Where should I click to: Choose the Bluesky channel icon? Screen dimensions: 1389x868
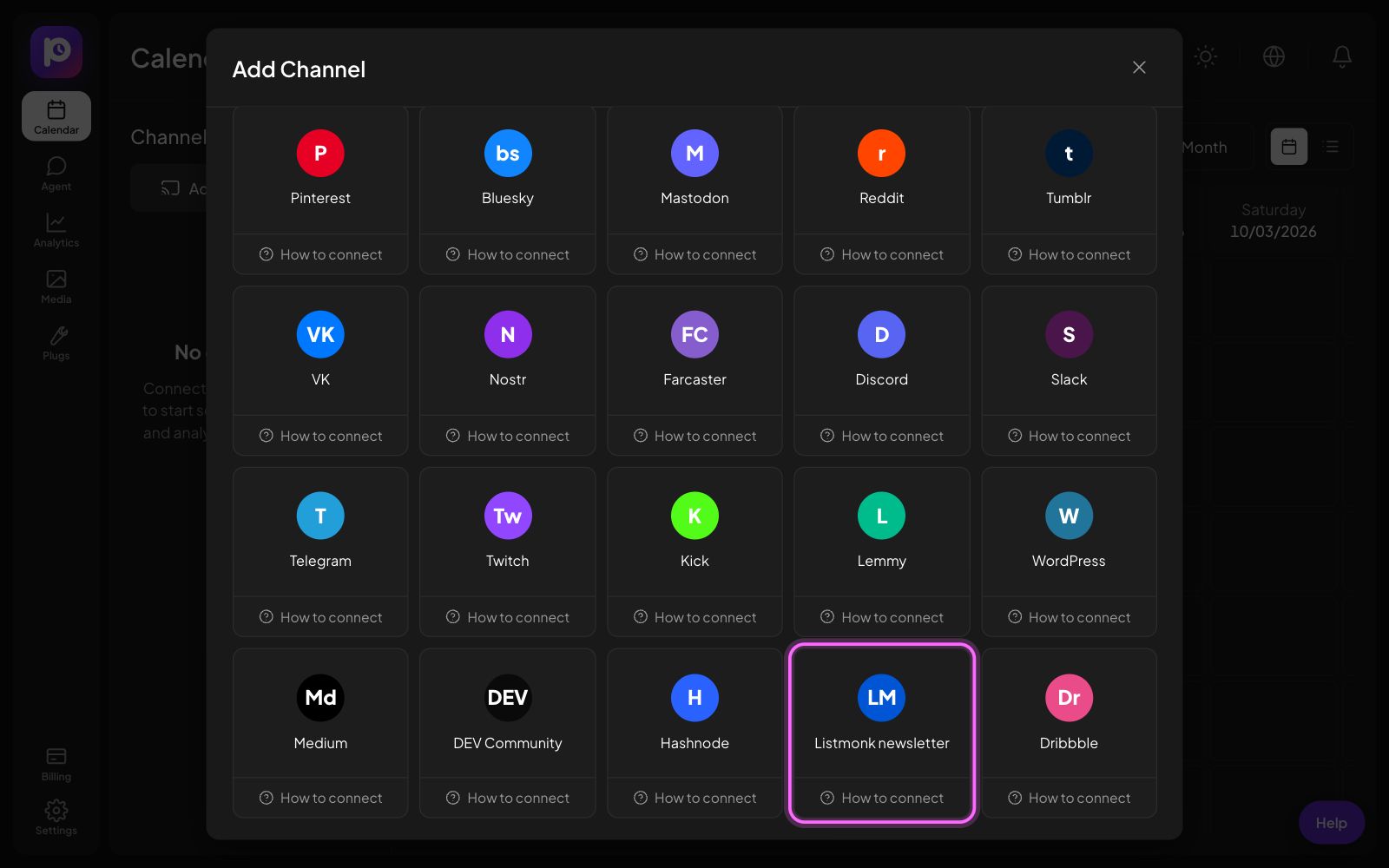click(x=508, y=153)
